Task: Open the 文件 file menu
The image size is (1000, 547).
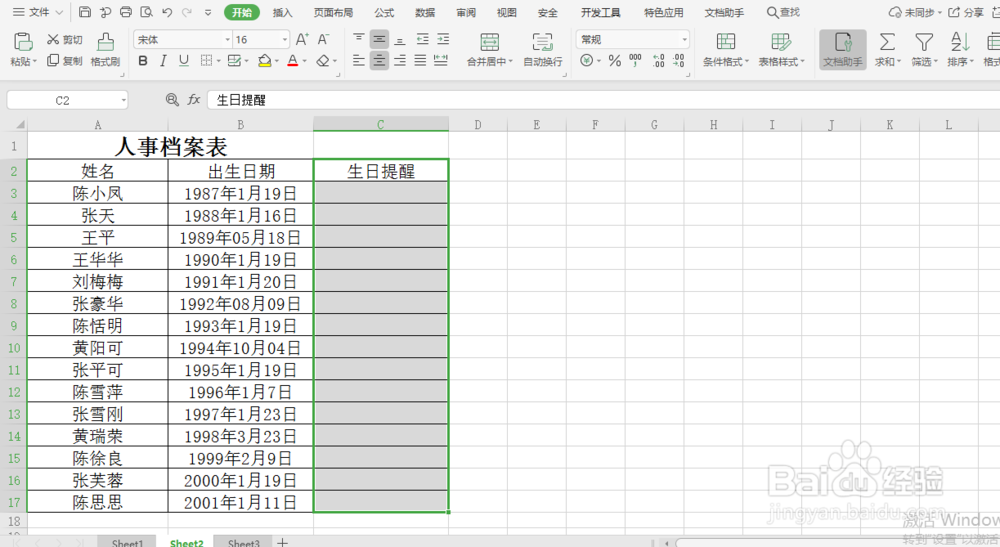Action: tap(38, 12)
